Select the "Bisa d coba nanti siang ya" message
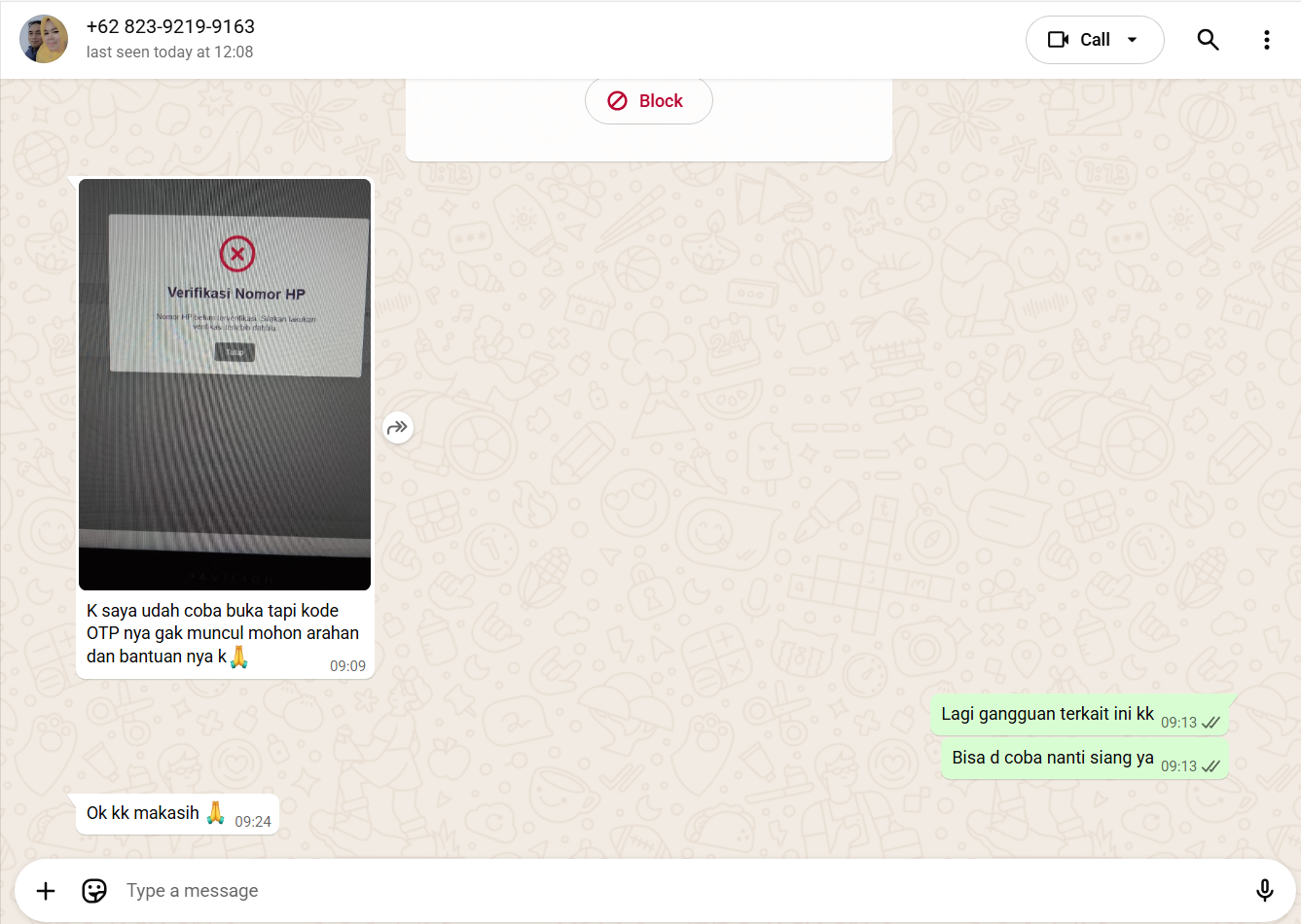1301x924 pixels. 1052,758
